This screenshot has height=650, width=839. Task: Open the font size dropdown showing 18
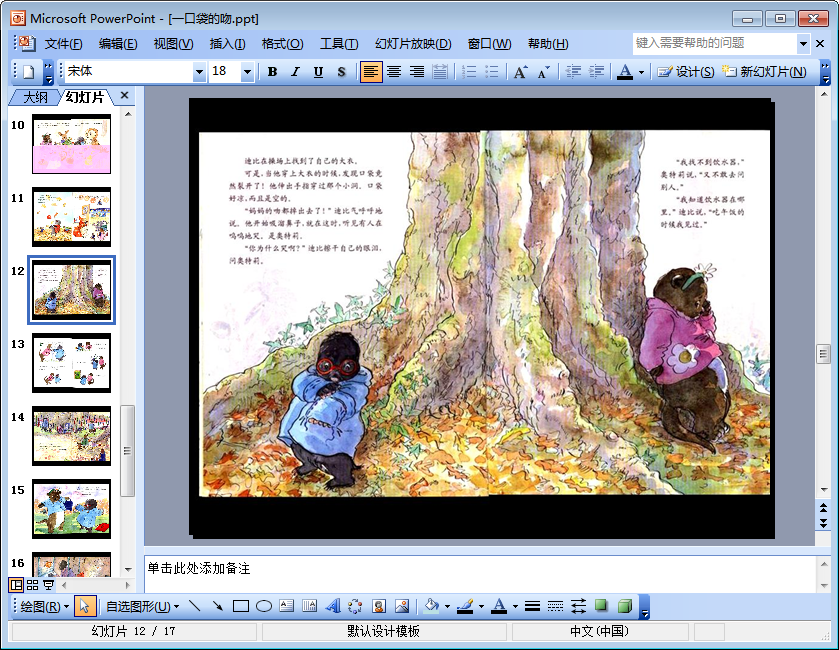coord(247,72)
